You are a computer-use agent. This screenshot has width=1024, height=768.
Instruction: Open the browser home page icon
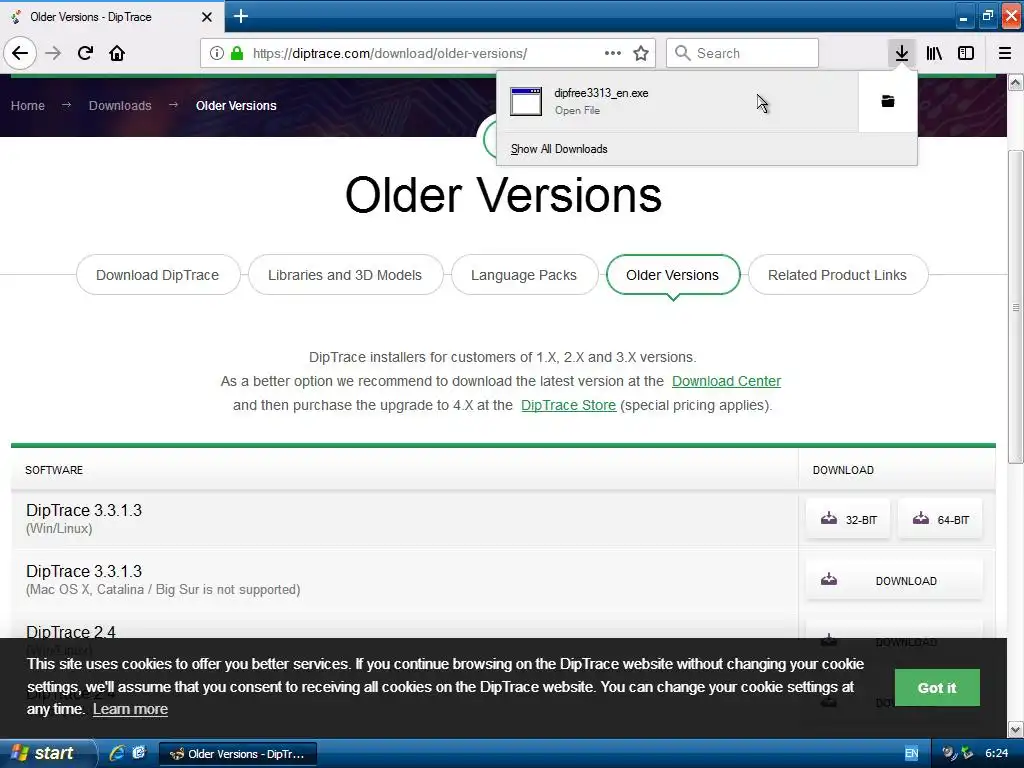117,53
